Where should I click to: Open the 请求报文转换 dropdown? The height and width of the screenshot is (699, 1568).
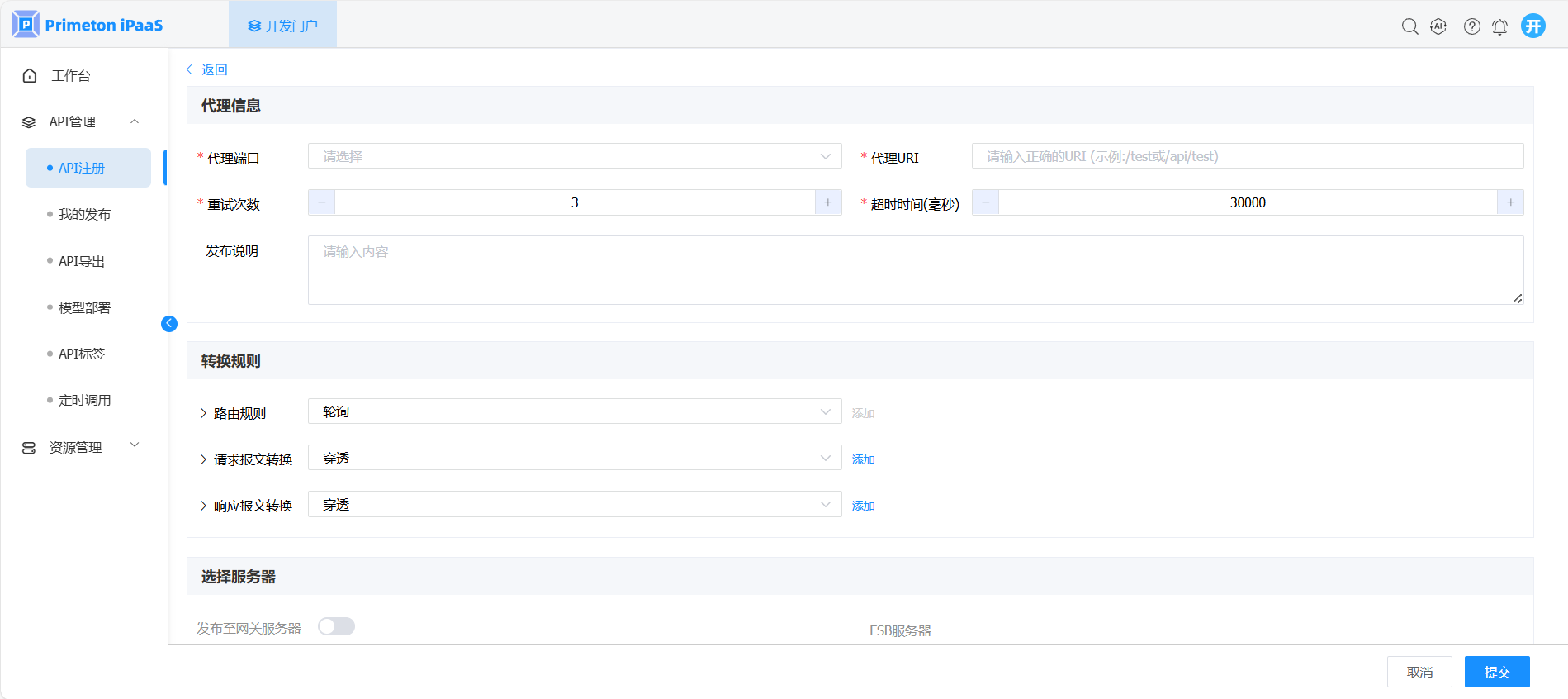[x=574, y=459]
